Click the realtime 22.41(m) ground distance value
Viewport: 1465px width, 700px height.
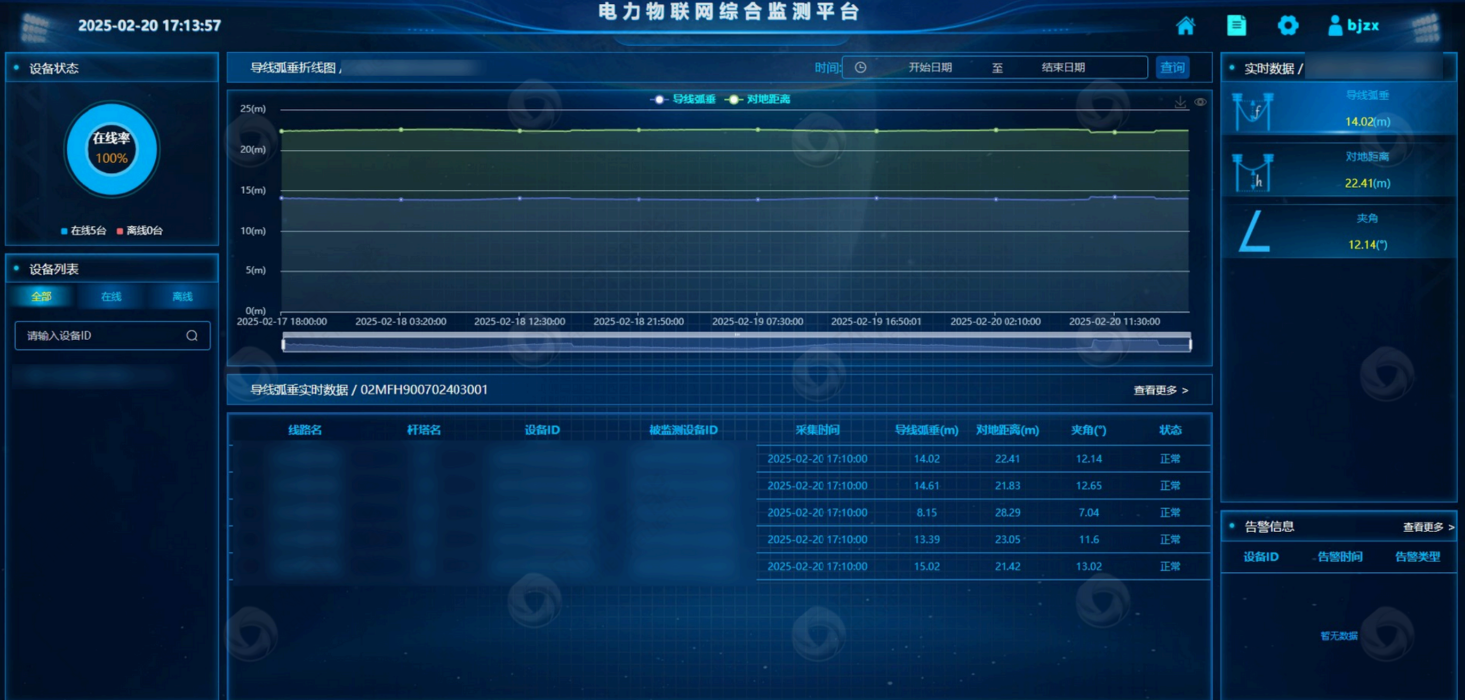pos(1367,183)
